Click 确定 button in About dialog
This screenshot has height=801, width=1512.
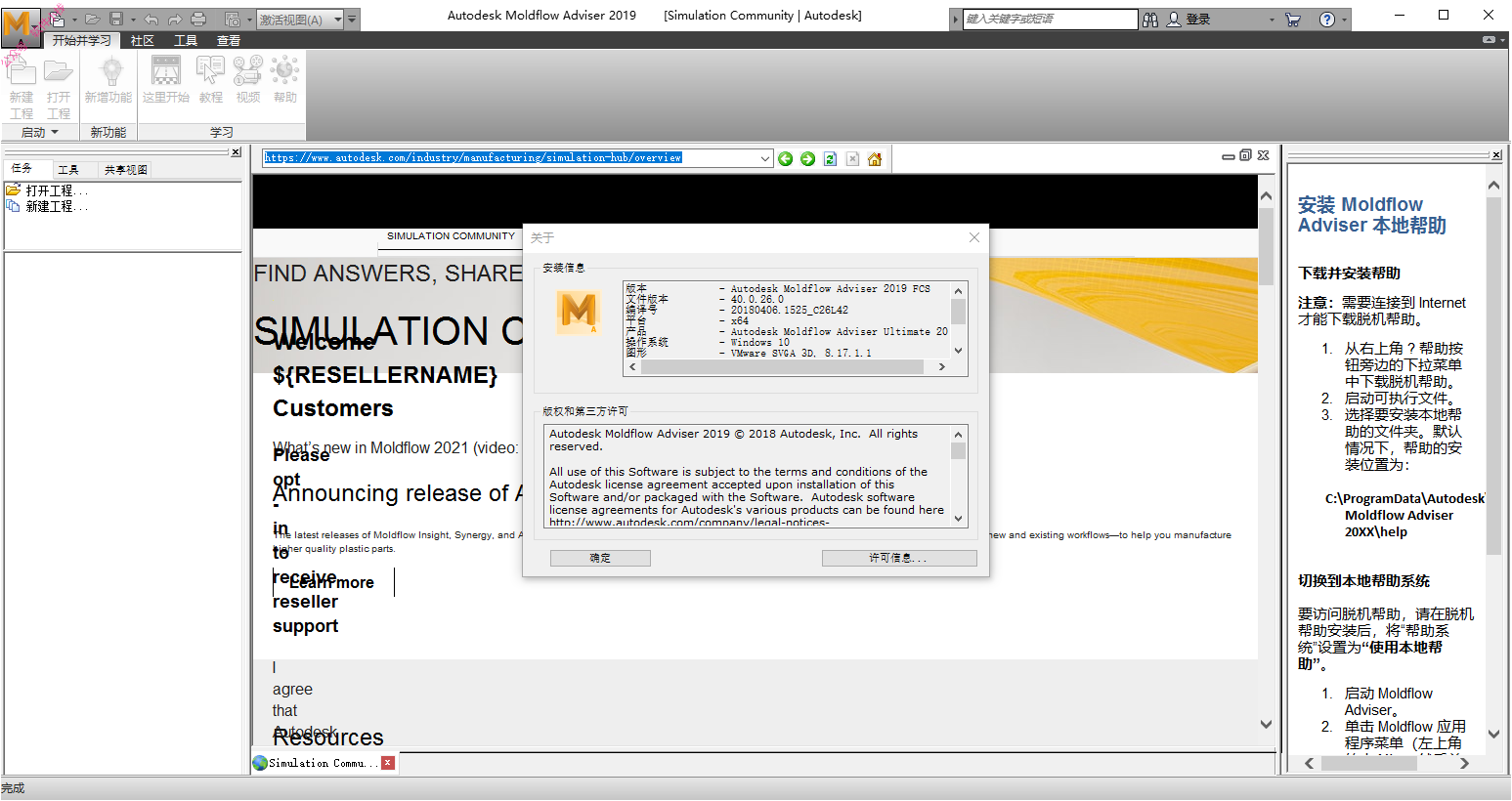(600, 558)
